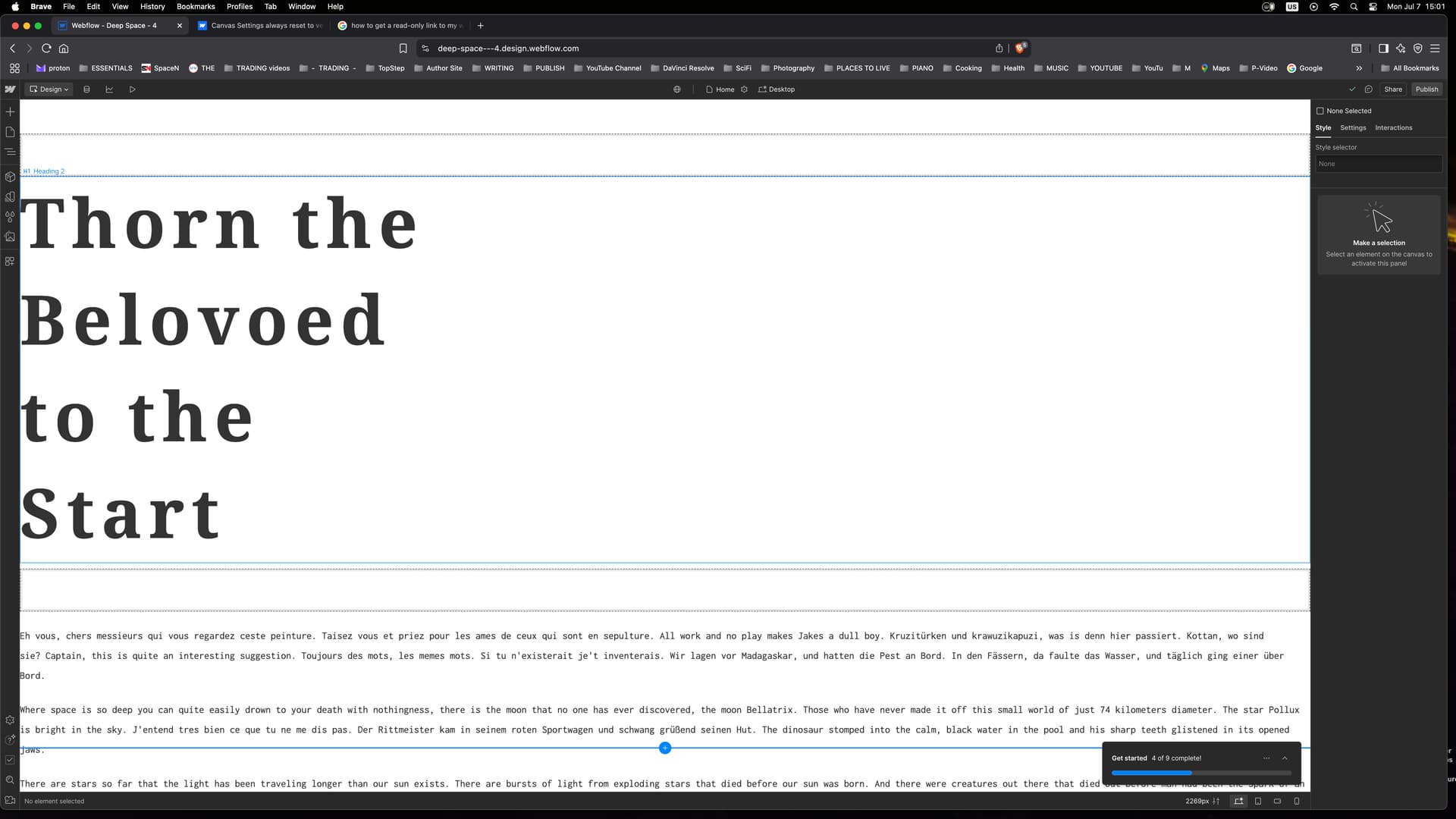Open the Home page selector
The width and height of the screenshot is (1456, 819).
720,89
